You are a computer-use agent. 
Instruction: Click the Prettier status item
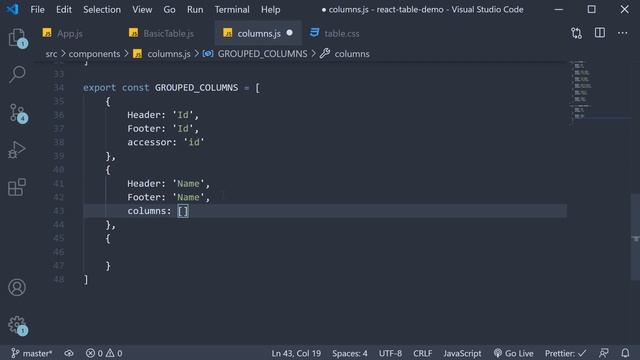pyautogui.click(x=565, y=353)
